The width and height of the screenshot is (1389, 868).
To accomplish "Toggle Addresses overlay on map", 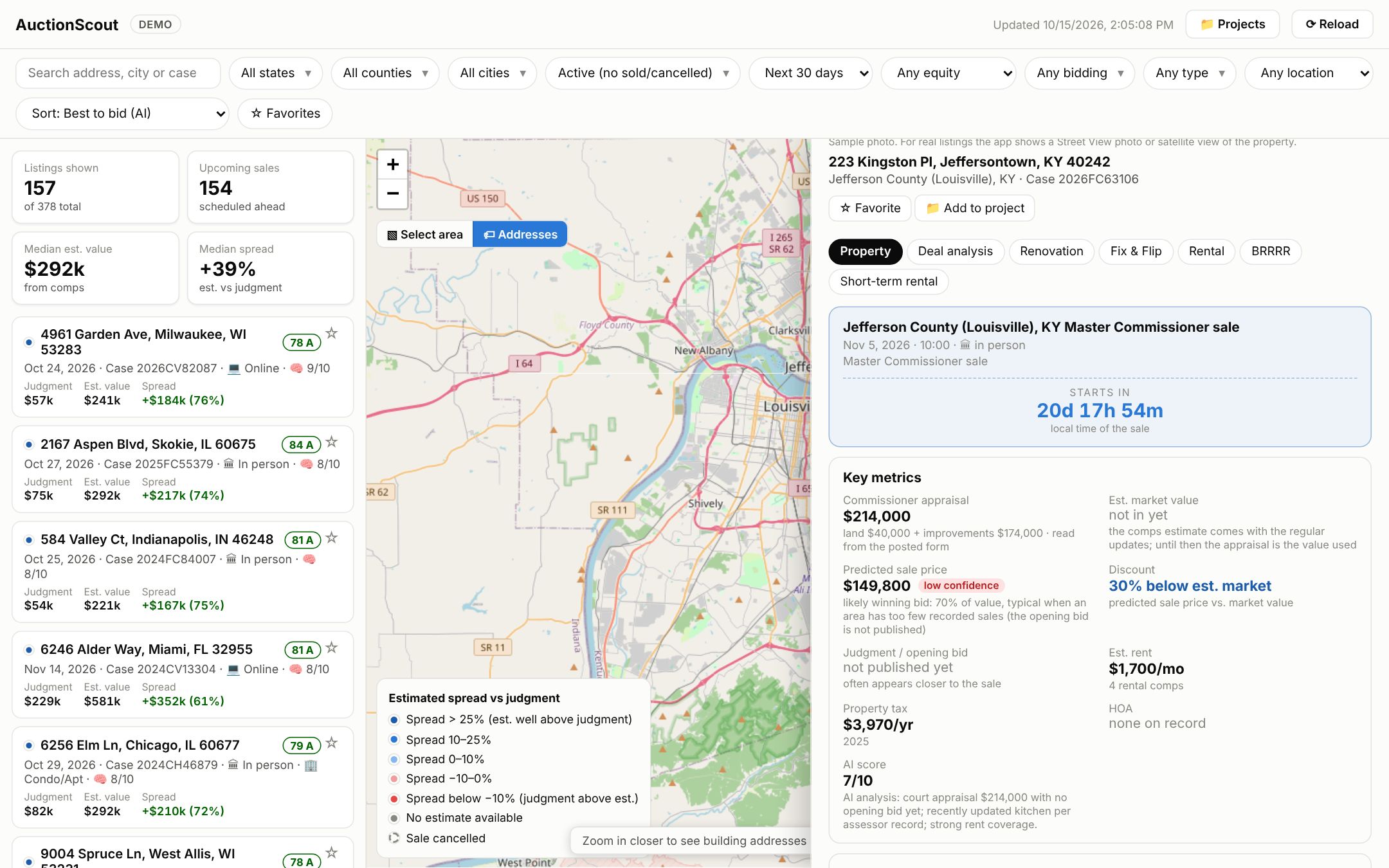I will (520, 235).
